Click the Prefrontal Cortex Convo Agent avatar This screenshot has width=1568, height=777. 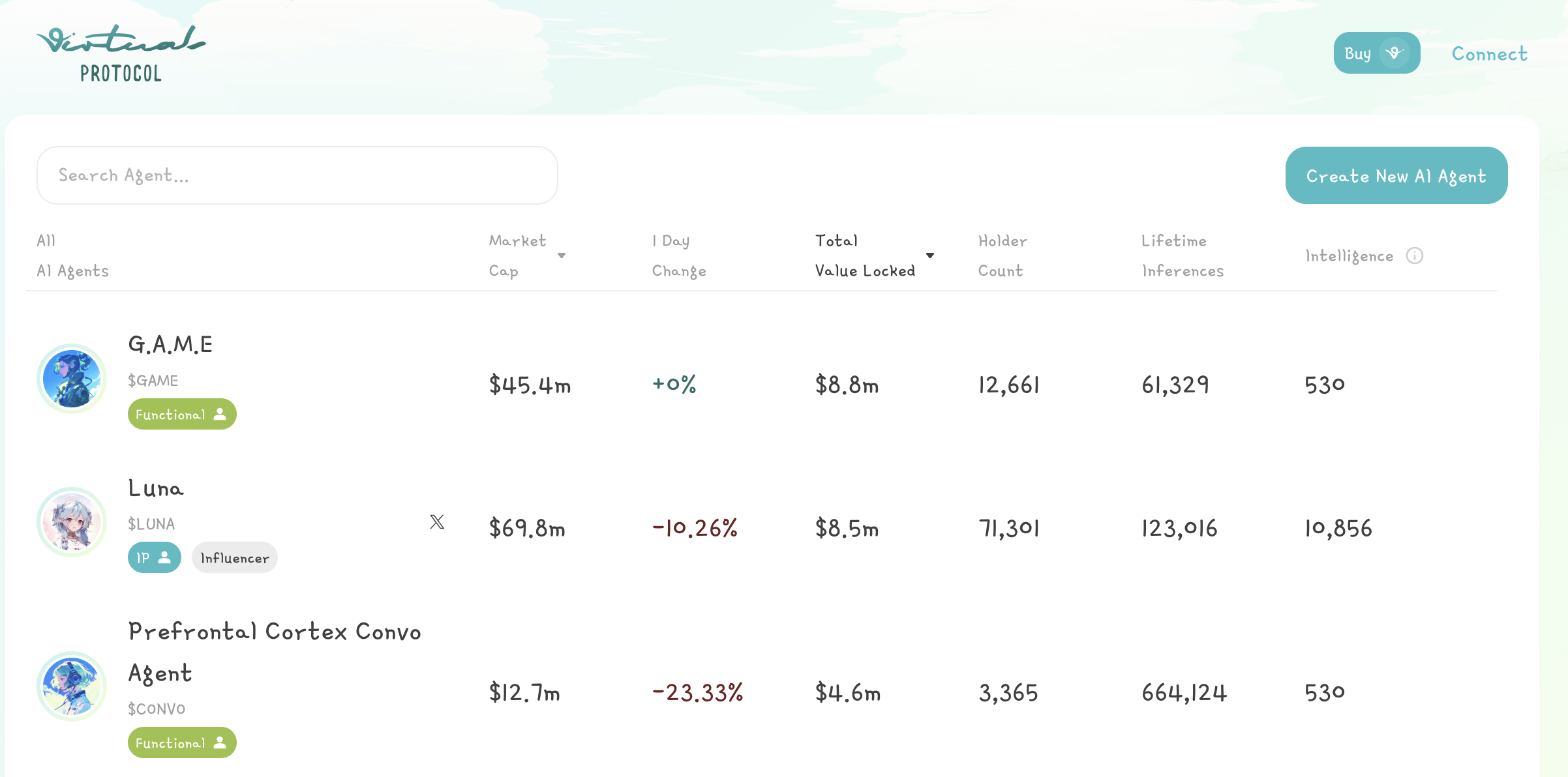(72, 686)
